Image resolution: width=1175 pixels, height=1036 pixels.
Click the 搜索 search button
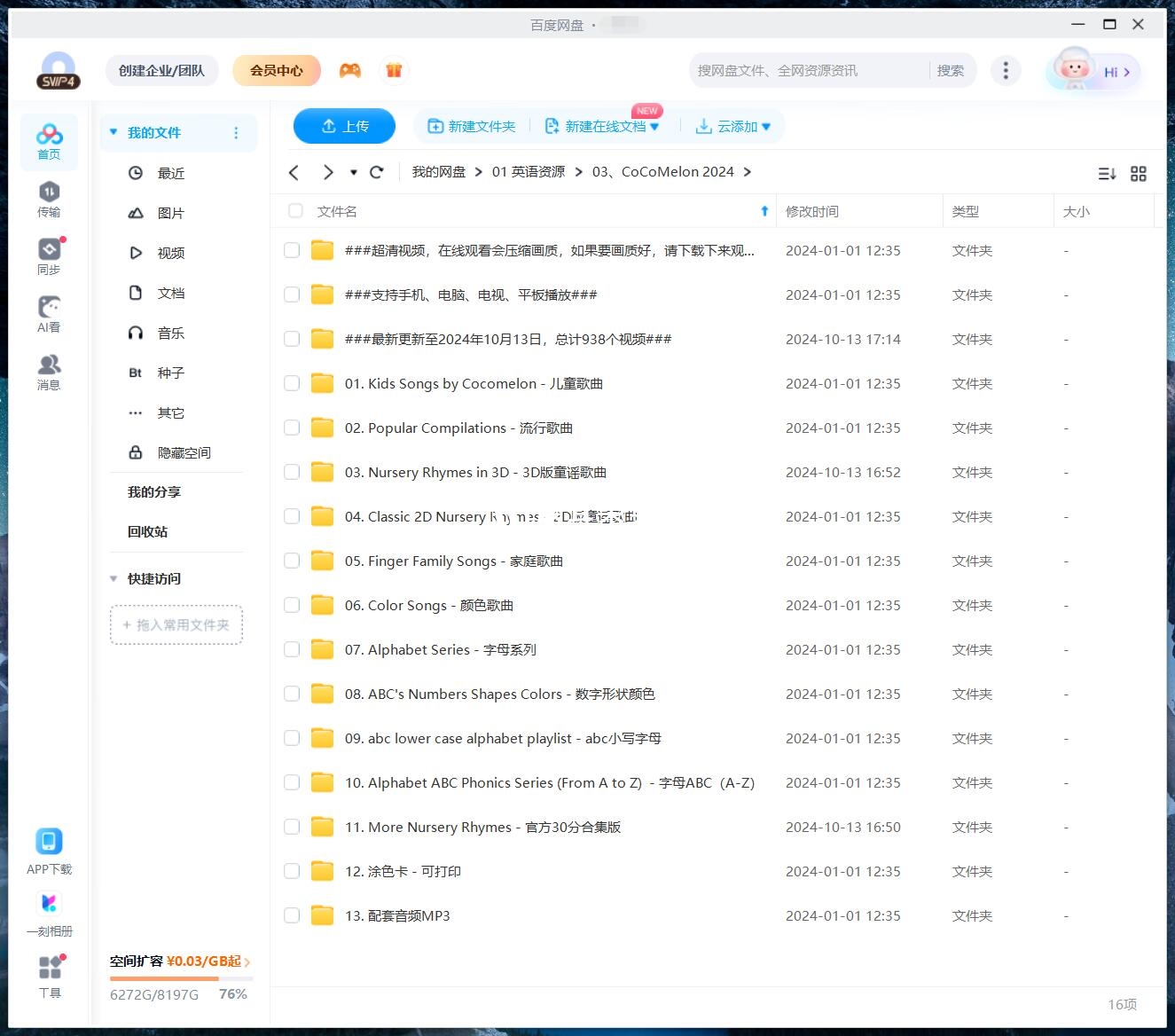(x=951, y=70)
